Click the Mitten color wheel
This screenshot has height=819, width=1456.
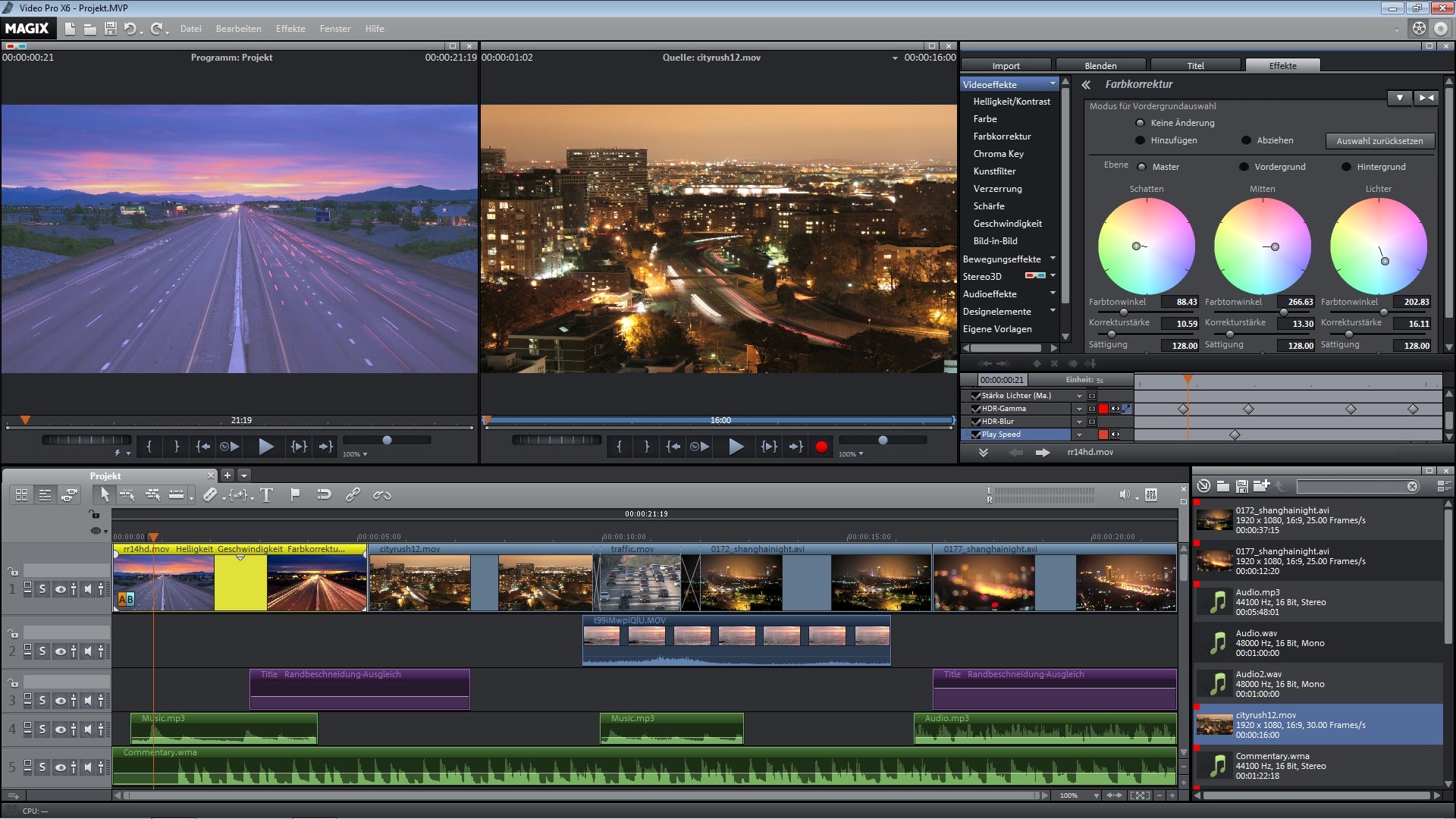pyautogui.click(x=1262, y=246)
